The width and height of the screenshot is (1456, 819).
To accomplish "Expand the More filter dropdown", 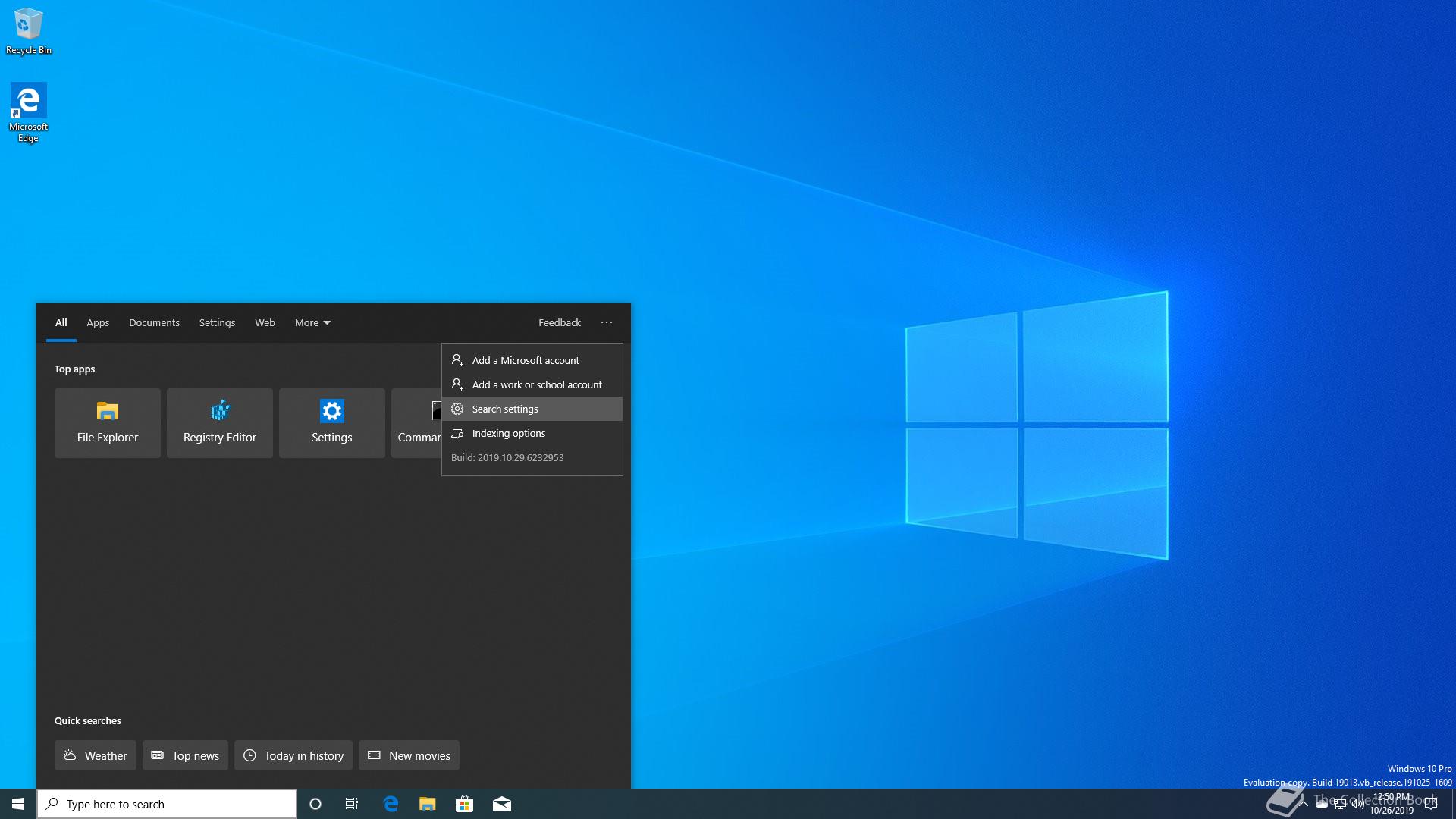I will click(312, 322).
